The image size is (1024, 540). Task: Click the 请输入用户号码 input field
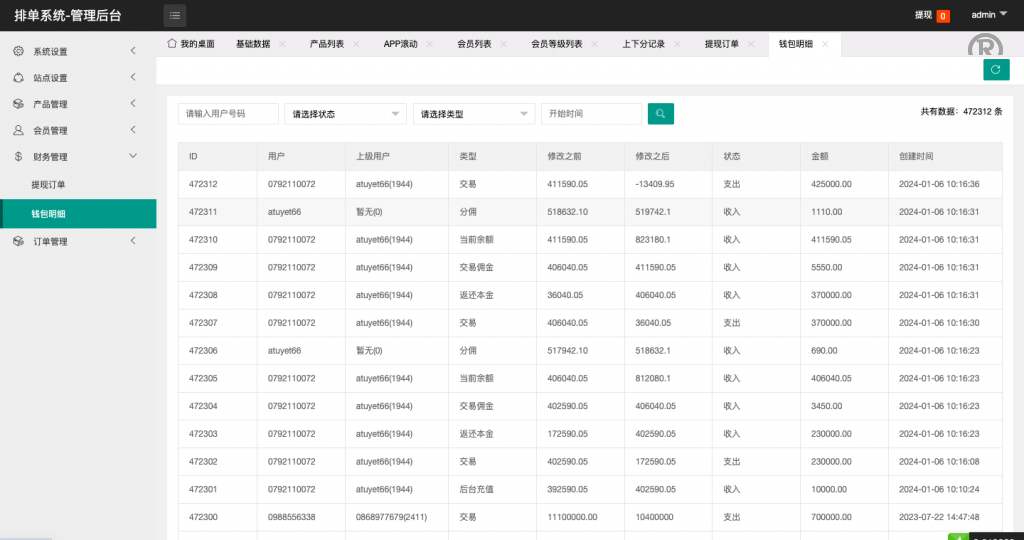pos(228,114)
